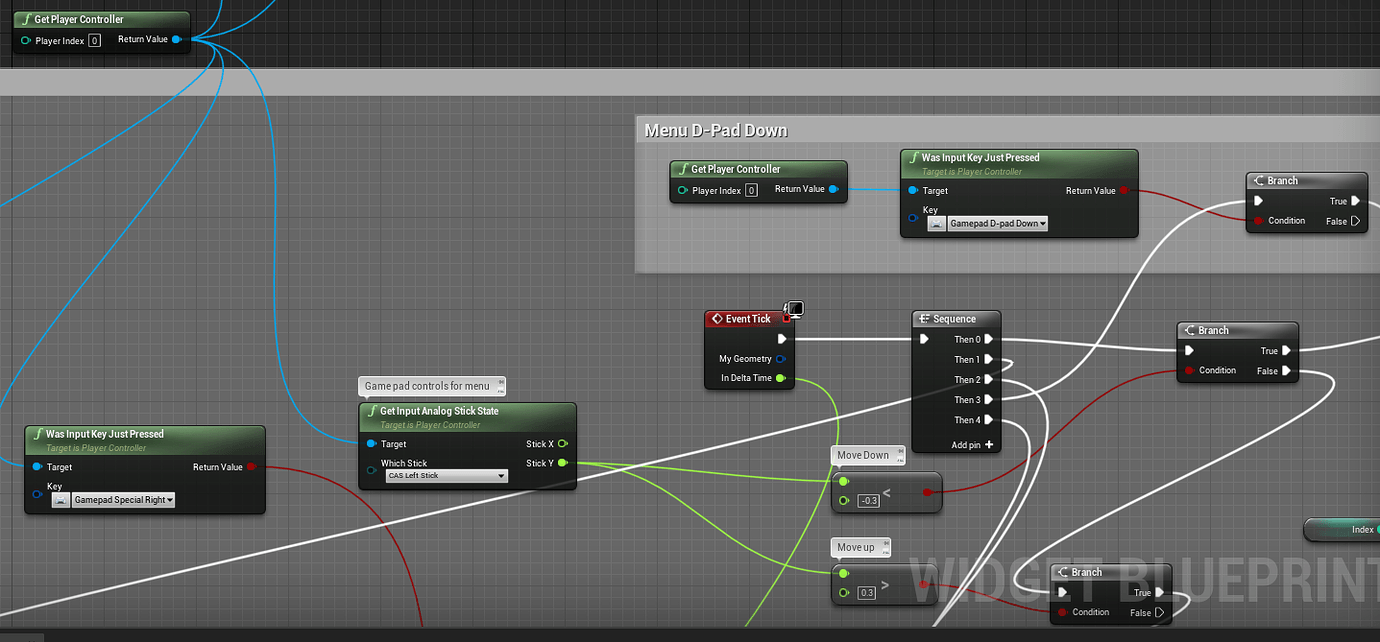Open the Gamepad Special Right key dropdown
Viewport: 1380px width, 642px height.
click(x=123, y=500)
